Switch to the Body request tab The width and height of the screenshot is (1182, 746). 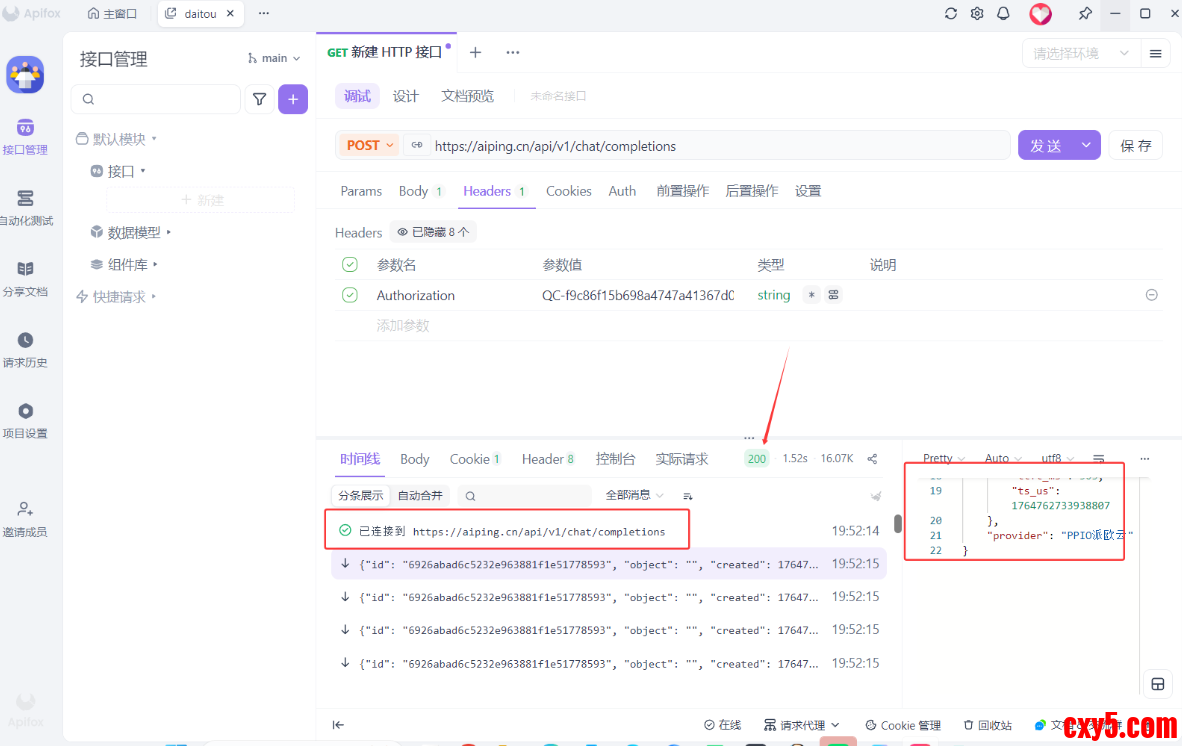click(413, 191)
